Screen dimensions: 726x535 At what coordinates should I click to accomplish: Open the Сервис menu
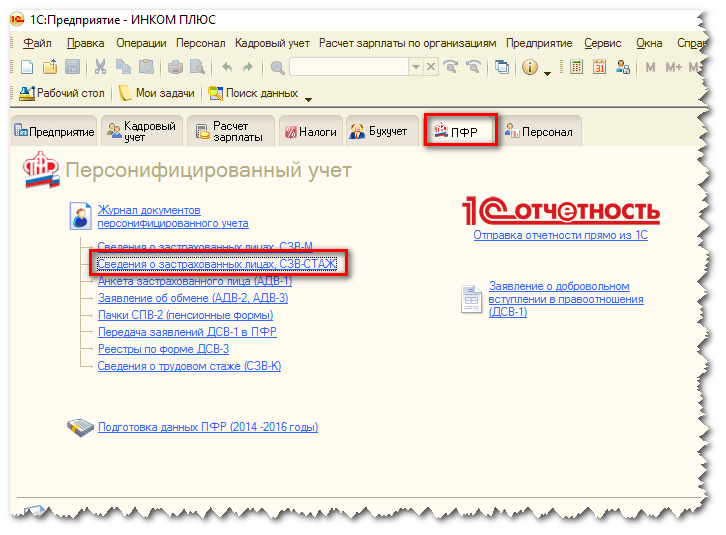602,43
